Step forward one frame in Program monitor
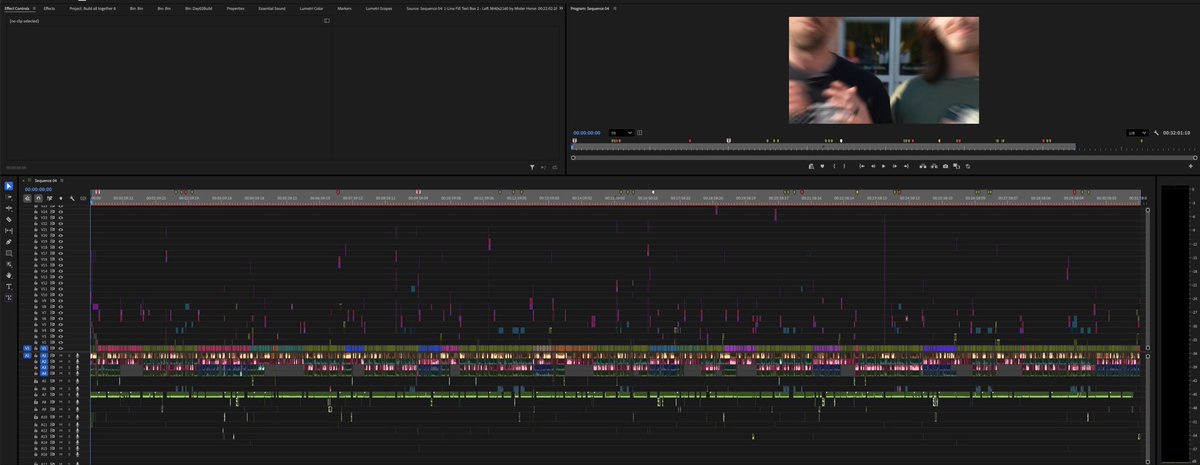This screenshot has height=465, width=1200. (x=895, y=166)
